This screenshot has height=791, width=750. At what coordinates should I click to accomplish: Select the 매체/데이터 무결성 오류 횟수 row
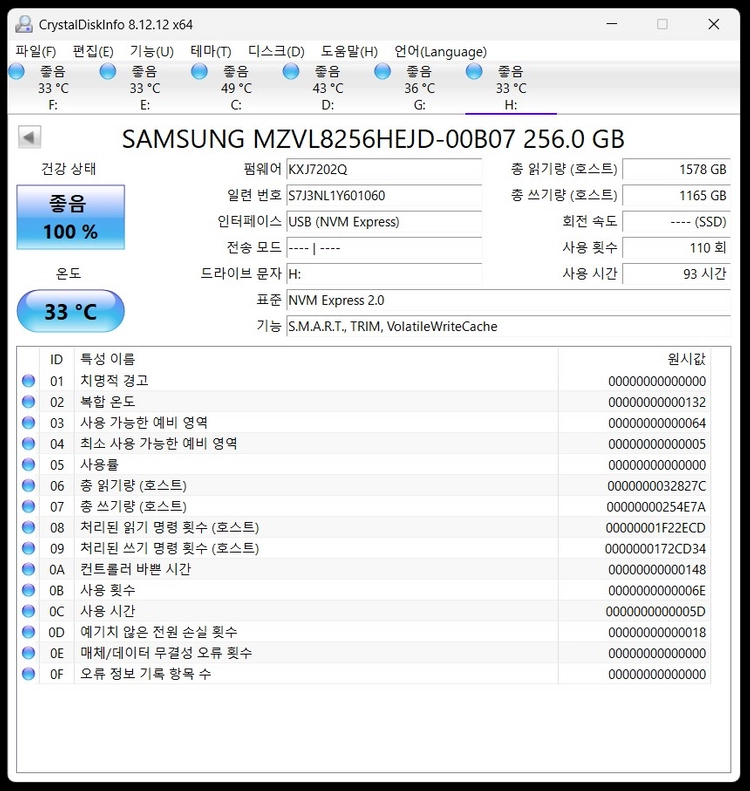tap(364, 653)
